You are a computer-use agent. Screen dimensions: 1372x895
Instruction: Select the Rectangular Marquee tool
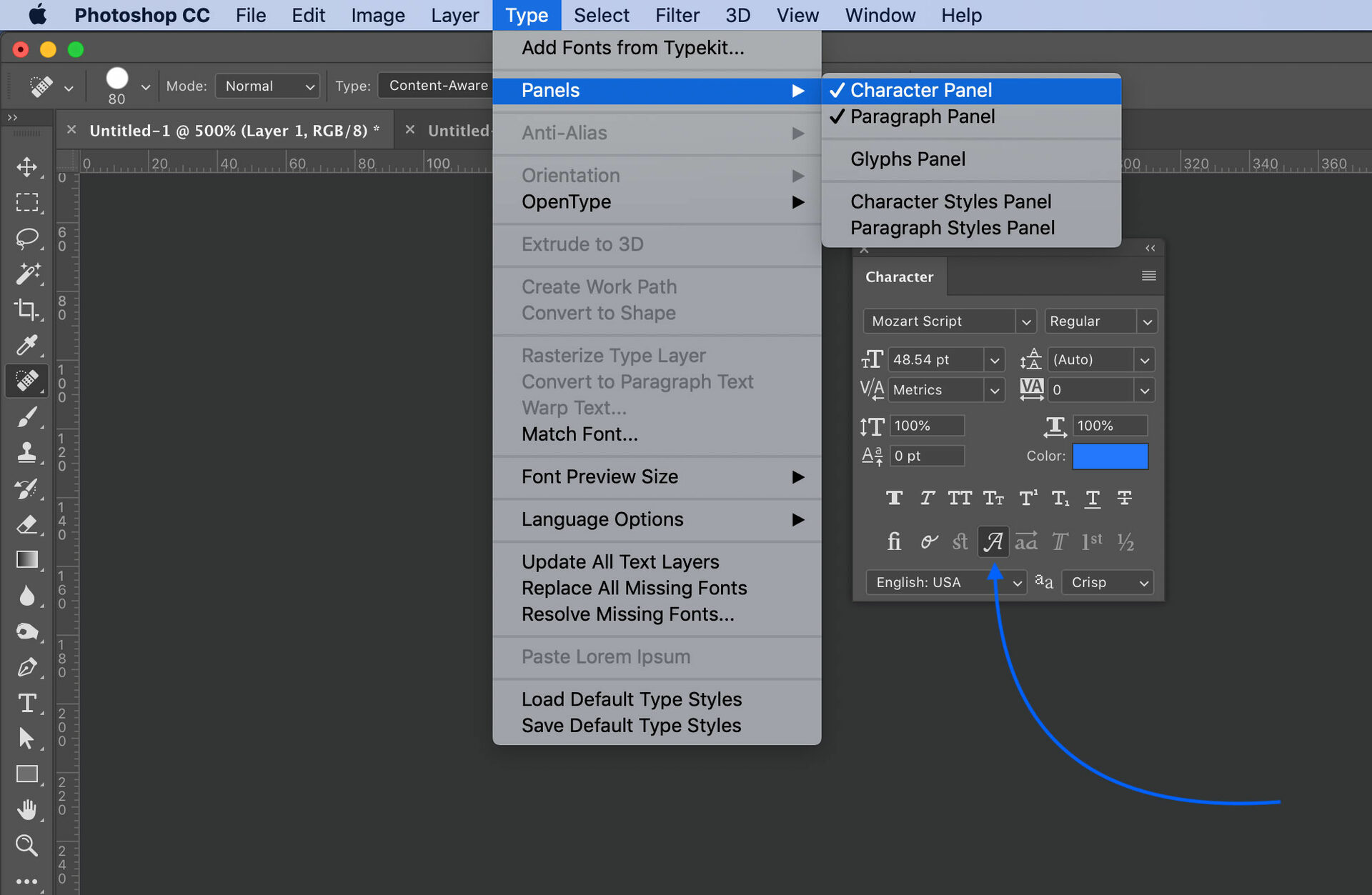coord(27,203)
